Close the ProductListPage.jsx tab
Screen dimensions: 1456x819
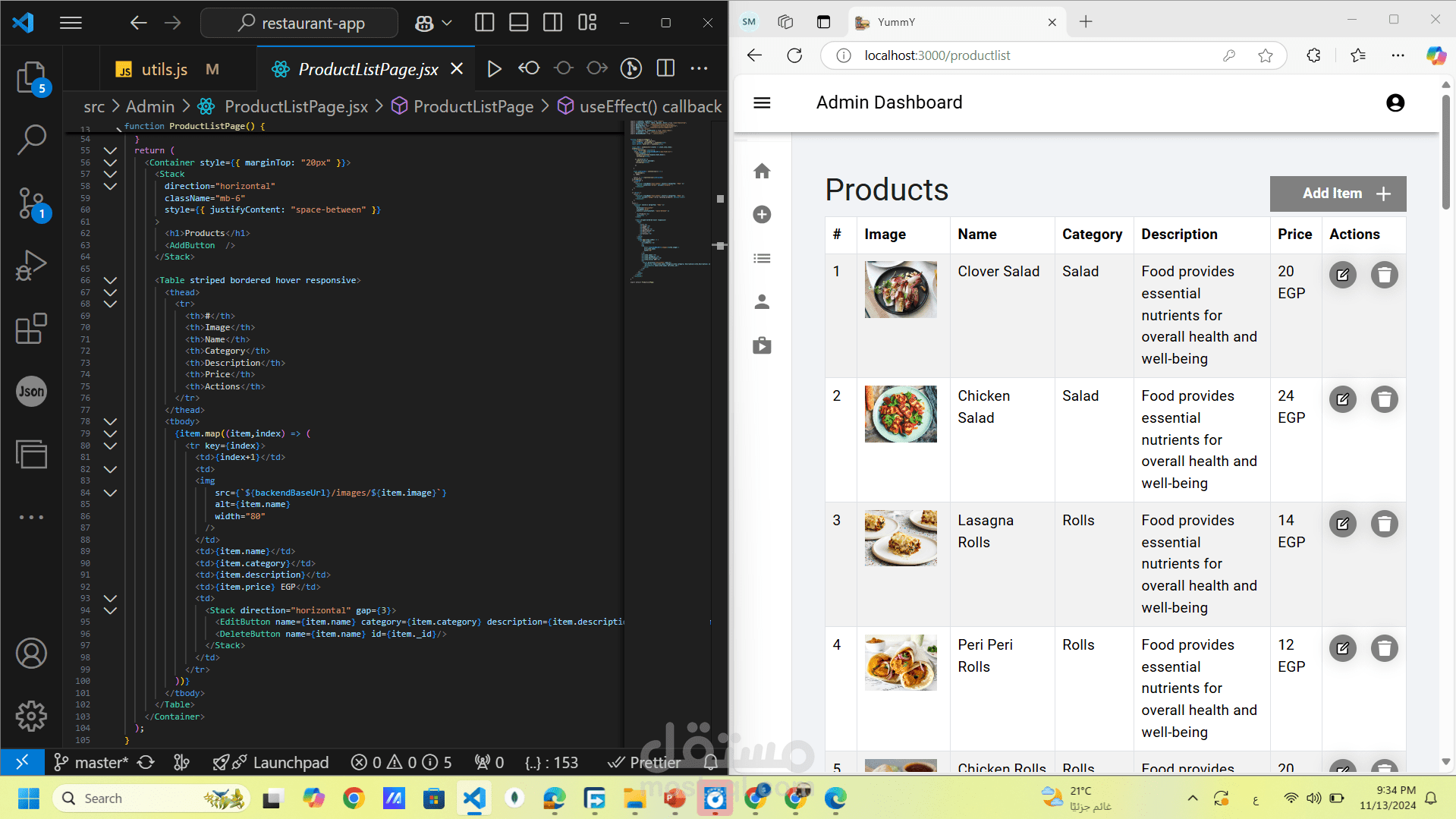457,69
